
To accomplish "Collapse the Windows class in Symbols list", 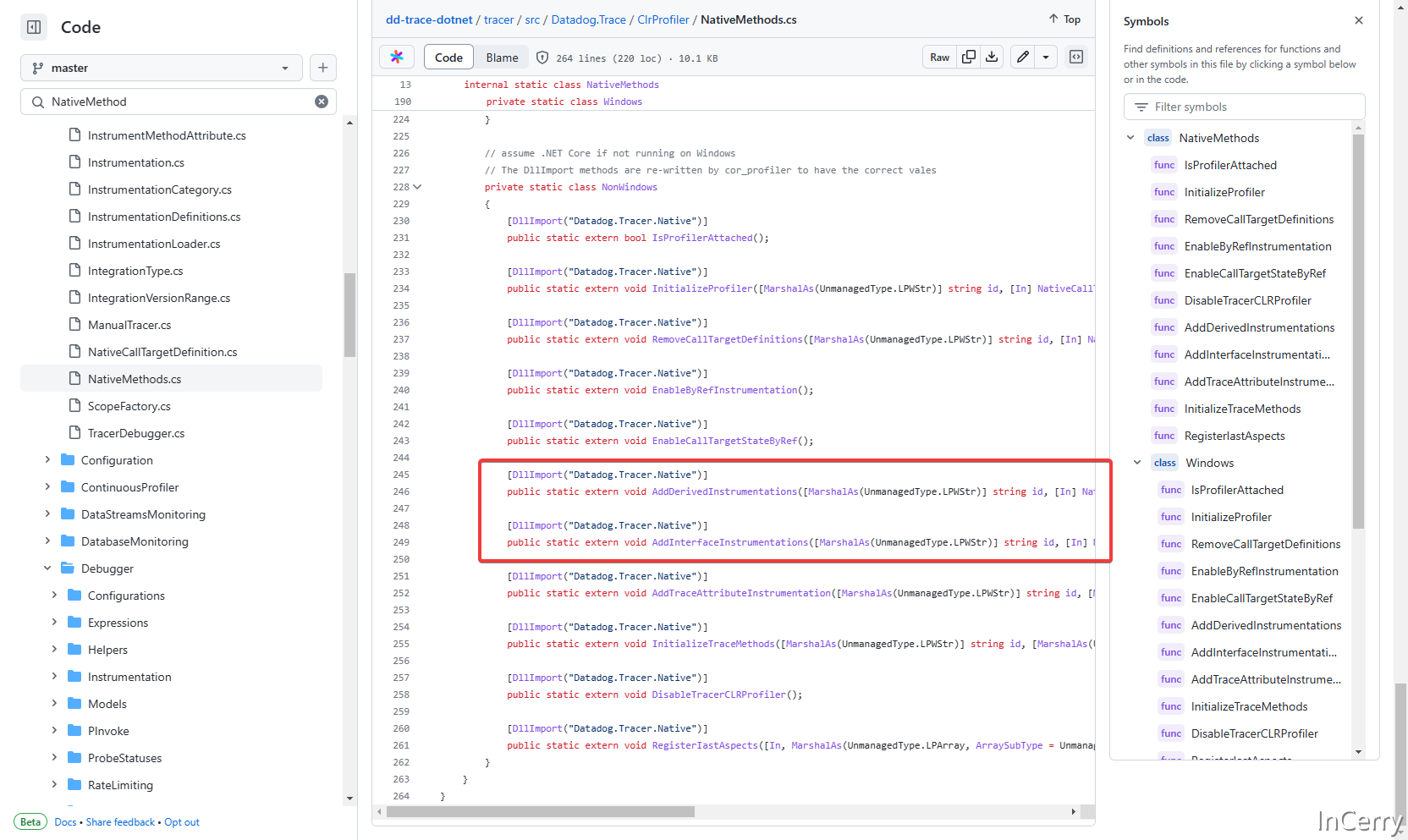I will [1137, 463].
